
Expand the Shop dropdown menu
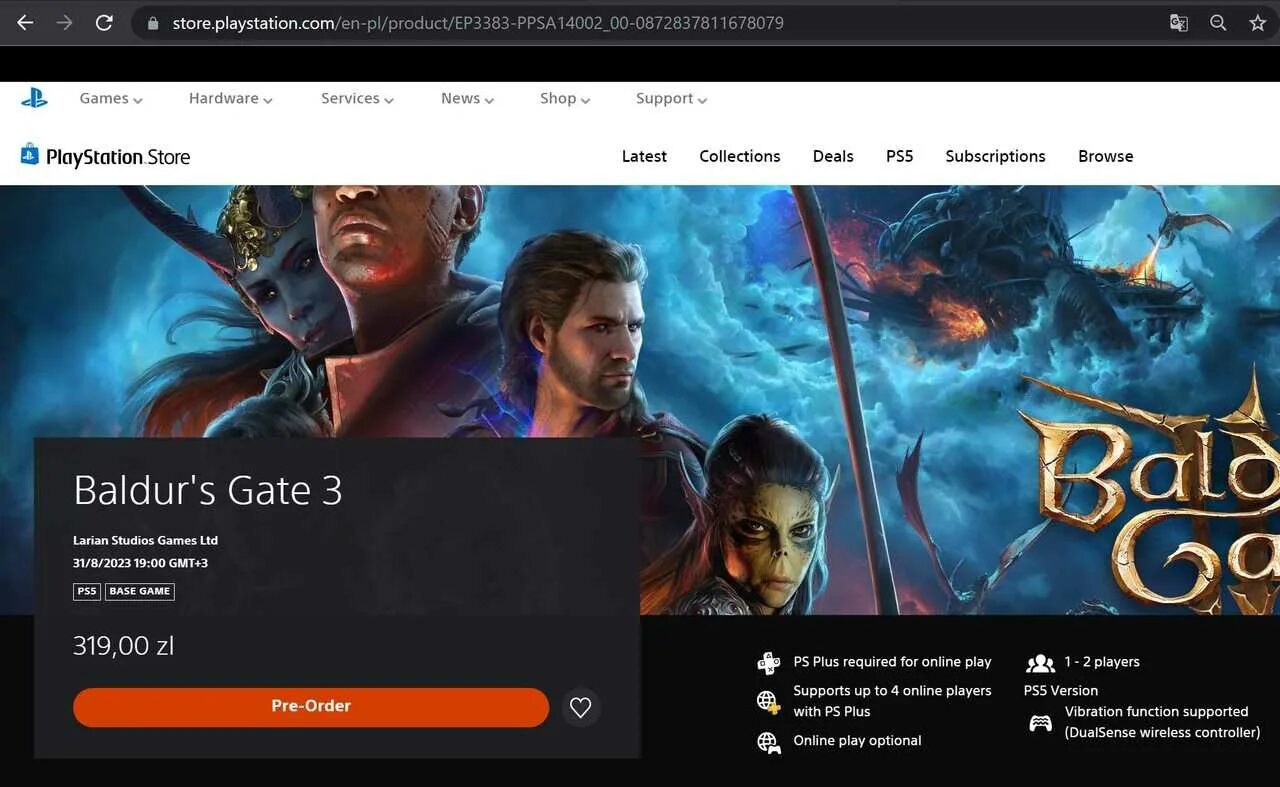(x=565, y=98)
